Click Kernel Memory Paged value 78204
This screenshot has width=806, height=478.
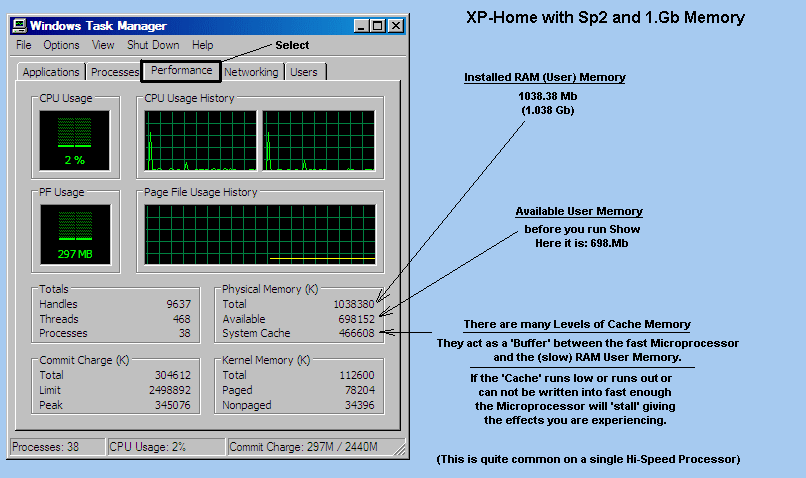point(360,390)
